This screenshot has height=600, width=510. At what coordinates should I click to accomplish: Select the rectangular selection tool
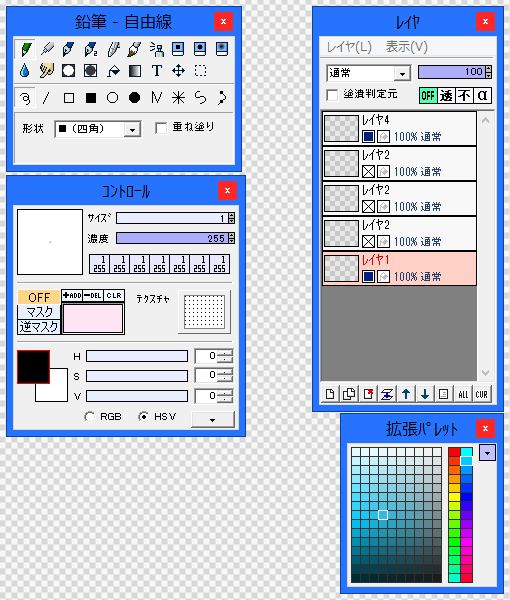200,71
